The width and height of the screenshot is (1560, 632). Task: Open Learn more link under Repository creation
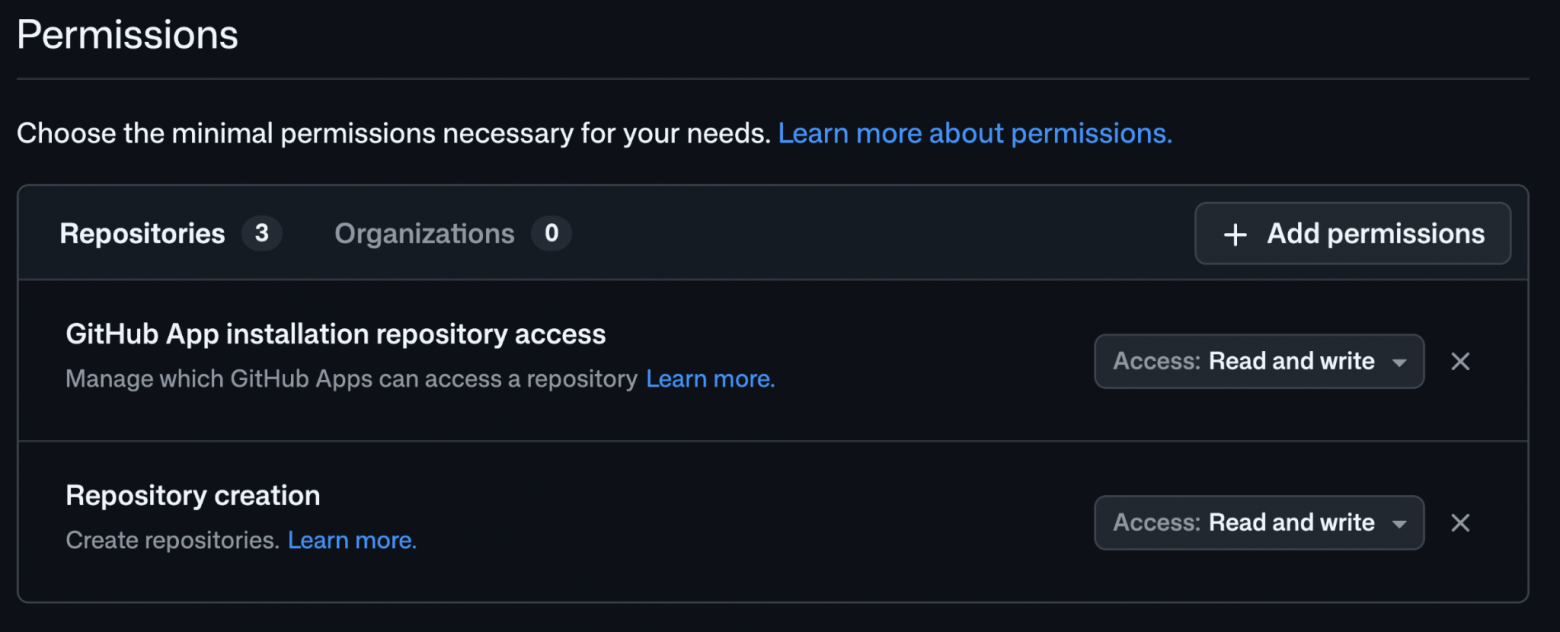tap(352, 540)
